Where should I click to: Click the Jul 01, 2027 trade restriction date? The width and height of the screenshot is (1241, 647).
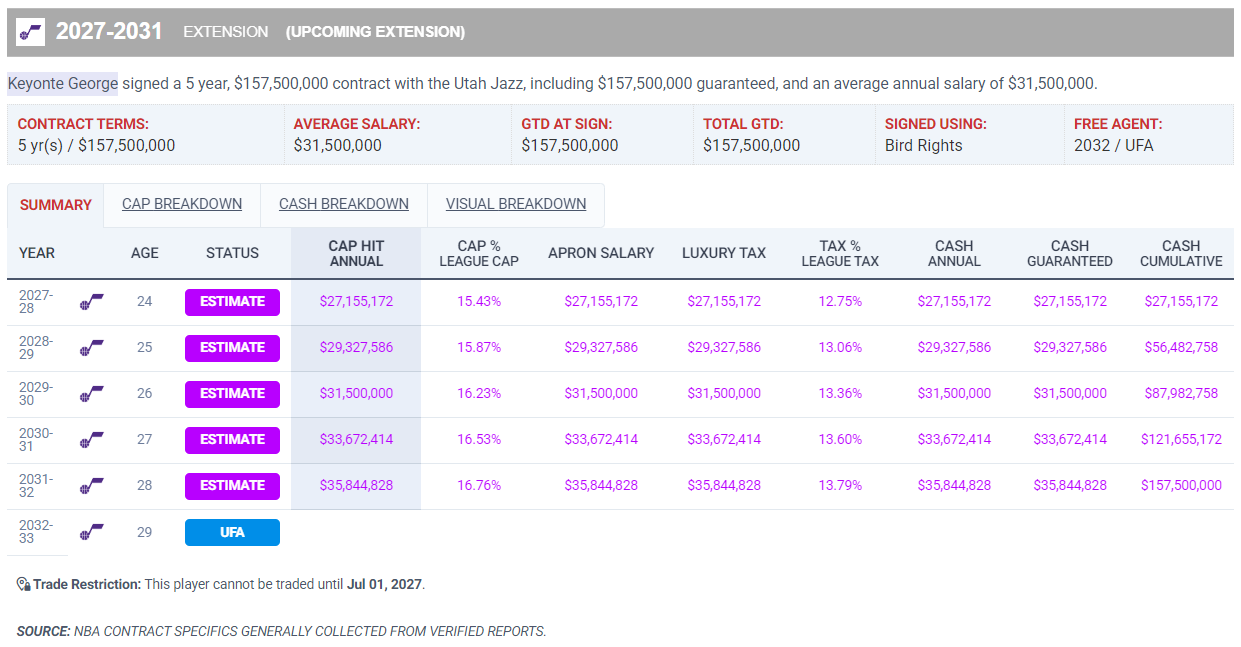[x=384, y=584]
